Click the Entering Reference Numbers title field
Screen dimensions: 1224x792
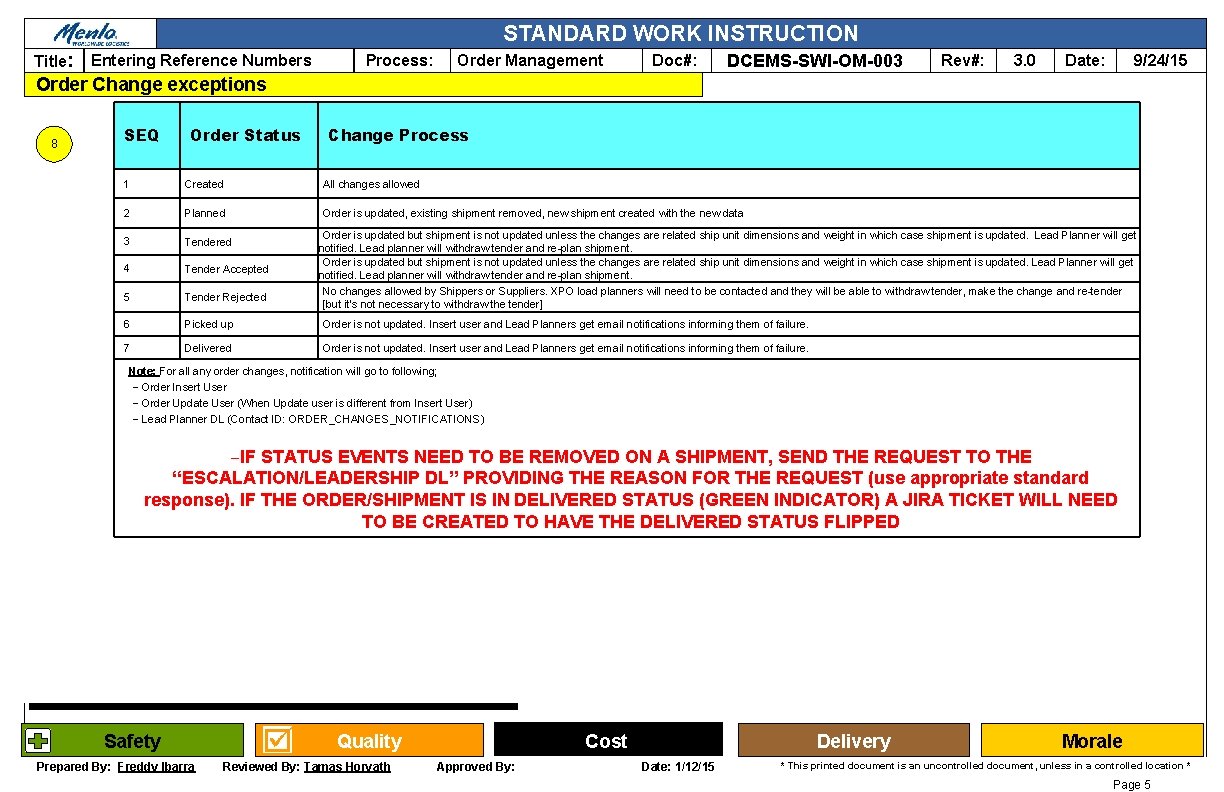point(201,60)
